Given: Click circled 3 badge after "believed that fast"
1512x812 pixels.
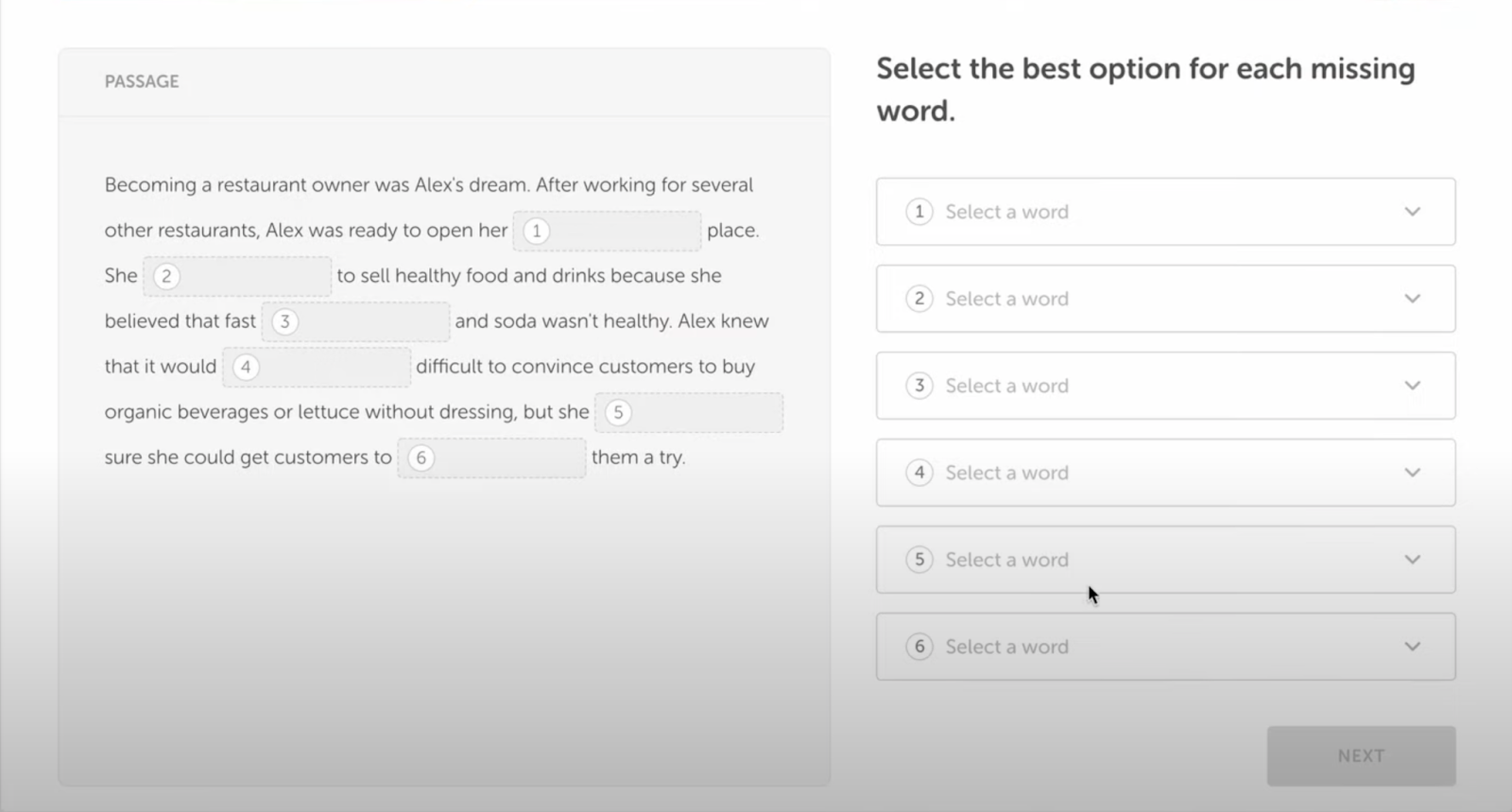Looking at the screenshot, I should [x=284, y=321].
